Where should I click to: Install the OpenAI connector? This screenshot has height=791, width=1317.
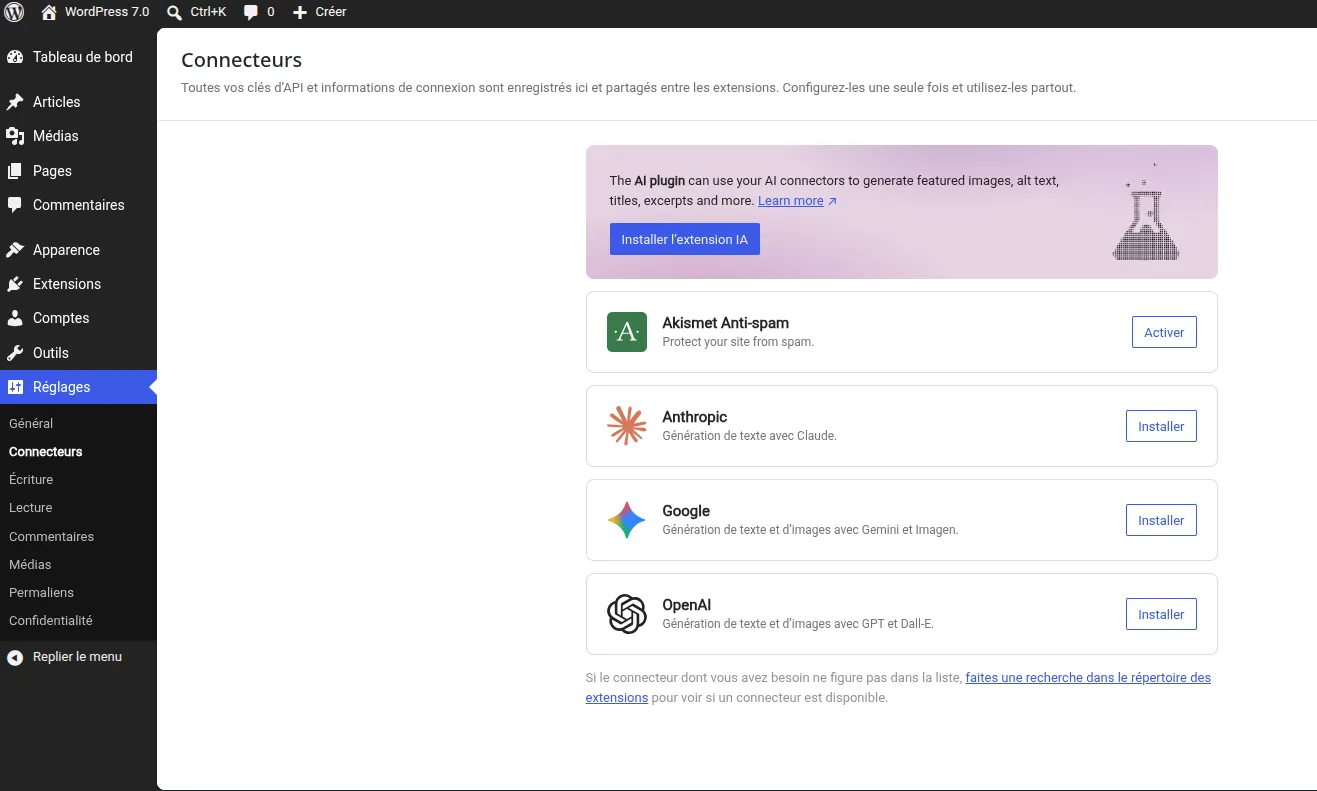point(1161,614)
